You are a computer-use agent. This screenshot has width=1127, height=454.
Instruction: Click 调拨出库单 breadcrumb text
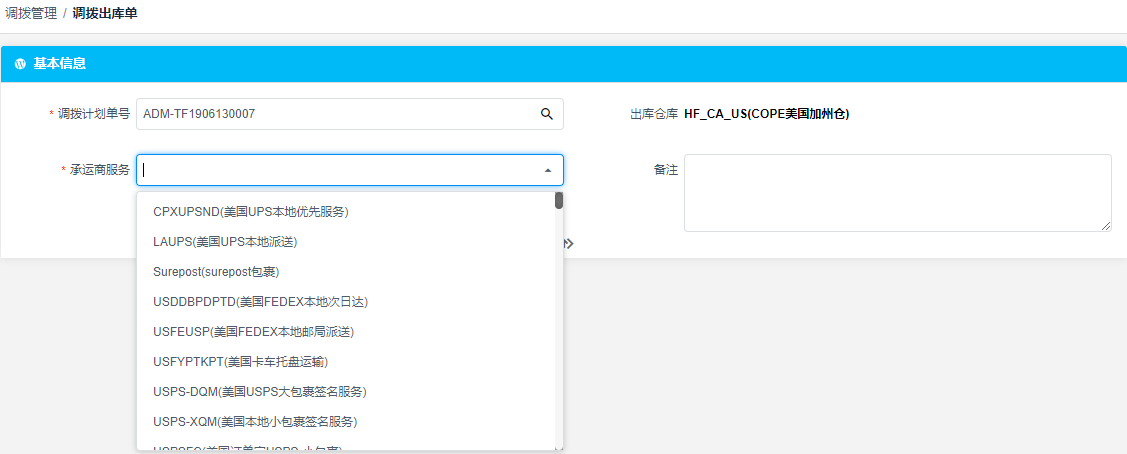pos(105,14)
